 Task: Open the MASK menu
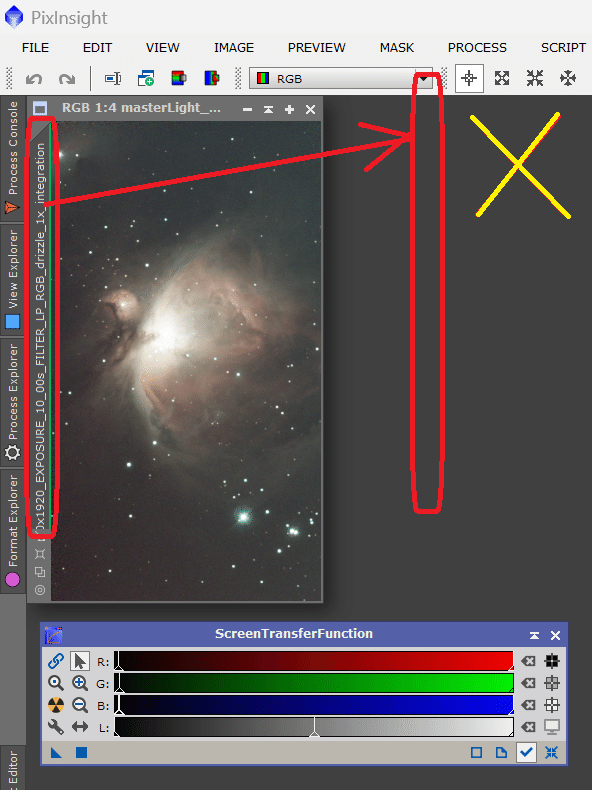[x=397, y=48]
